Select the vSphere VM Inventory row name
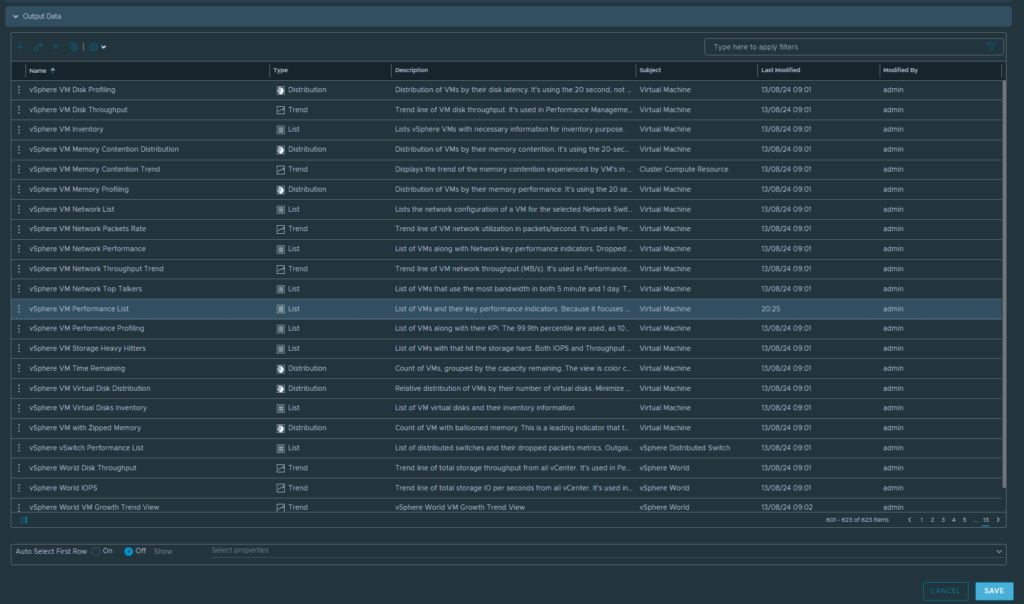This screenshot has height=604, width=1024. tap(66, 129)
